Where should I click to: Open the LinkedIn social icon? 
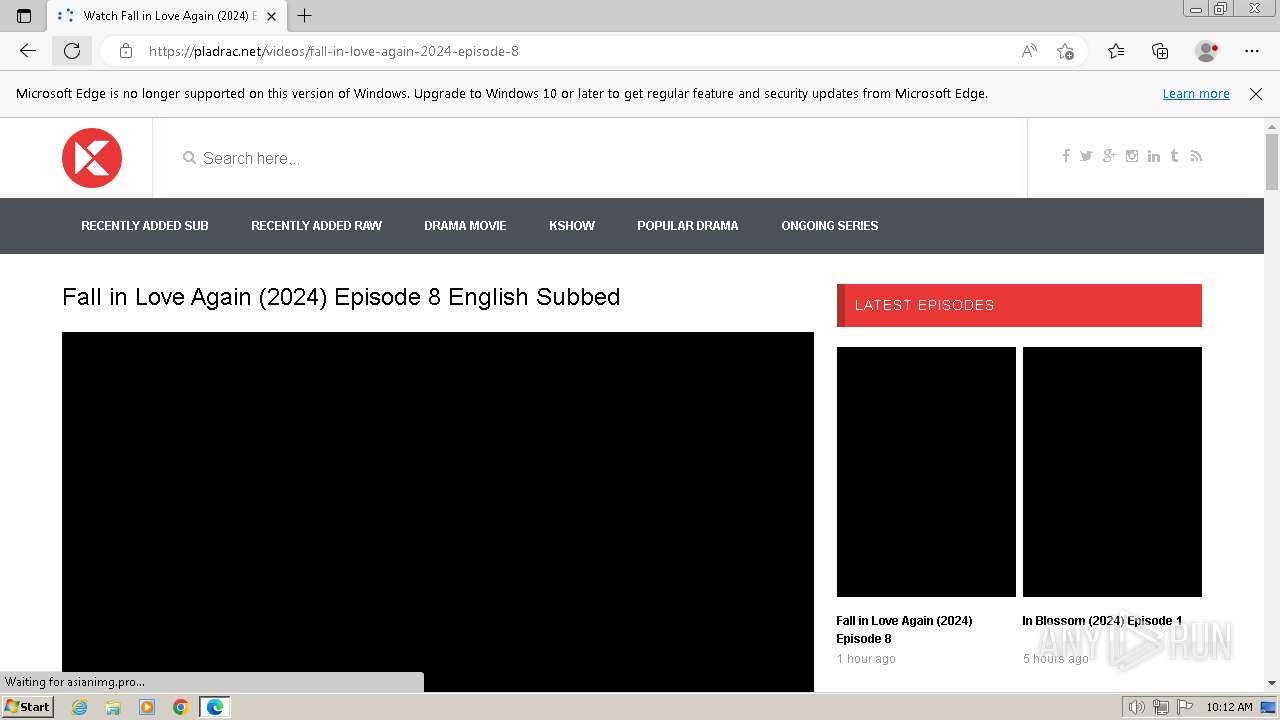pyautogui.click(x=1154, y=156)
